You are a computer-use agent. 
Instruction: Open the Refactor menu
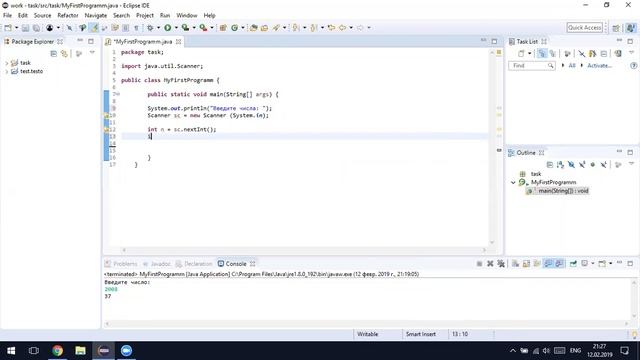68,16
